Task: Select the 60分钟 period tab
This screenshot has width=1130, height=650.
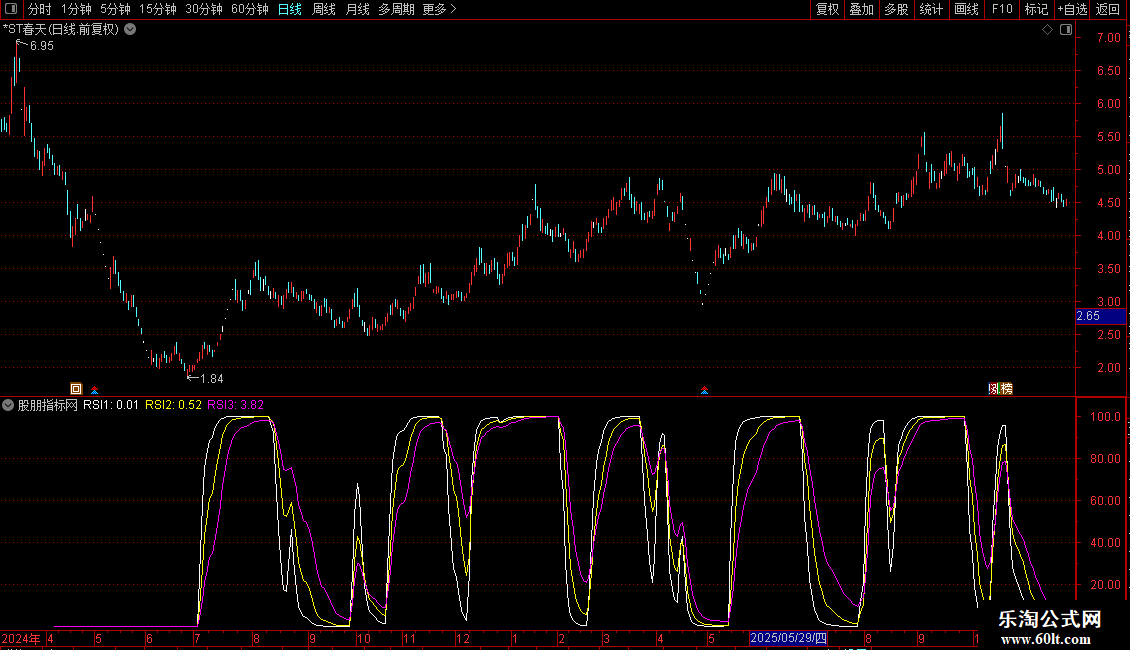Action: 249,10
